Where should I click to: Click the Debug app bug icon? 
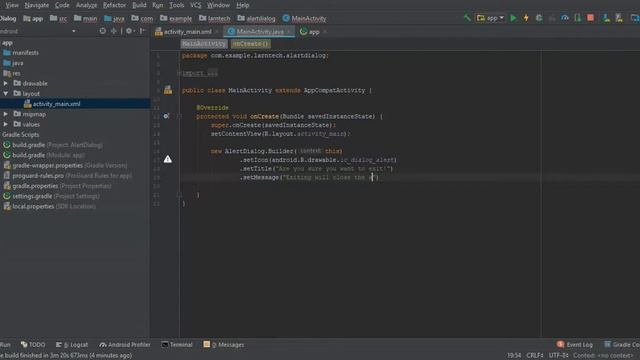point(539,18)
